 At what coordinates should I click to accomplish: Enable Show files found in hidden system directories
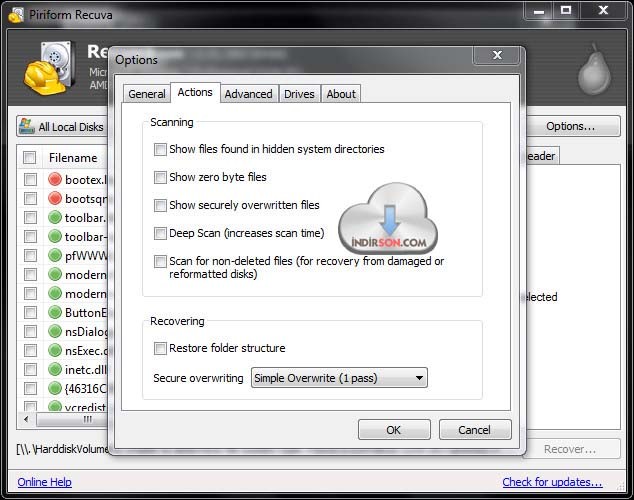tap(160, 149)
